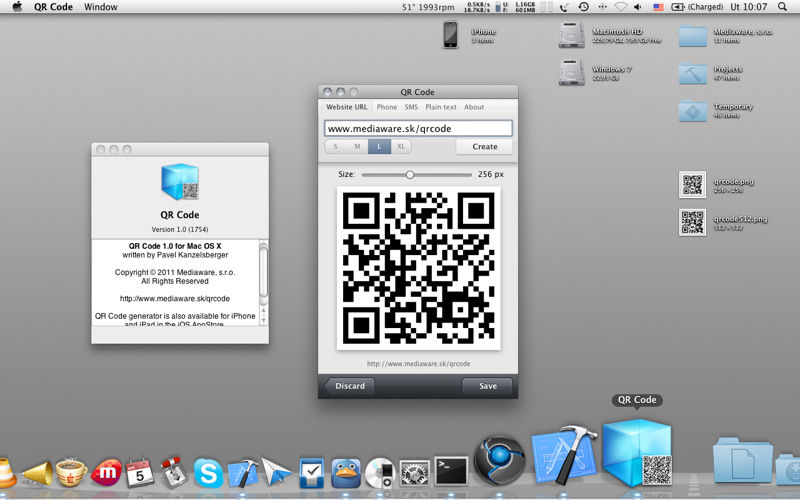Open Skype from the dock
The image size is (800, 500).
click(208, 472)
